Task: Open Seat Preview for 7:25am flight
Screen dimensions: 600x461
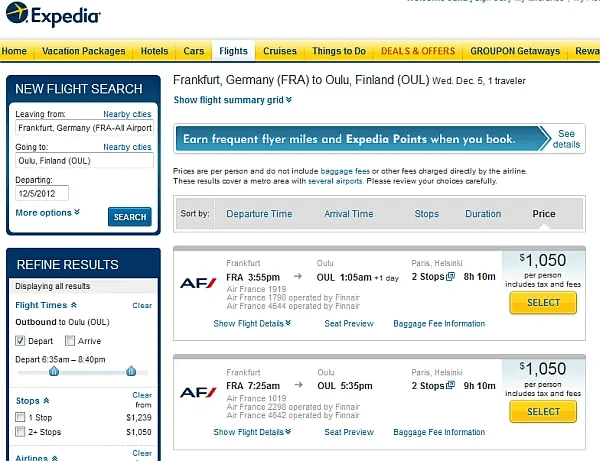Action: (x=349, y=432)
